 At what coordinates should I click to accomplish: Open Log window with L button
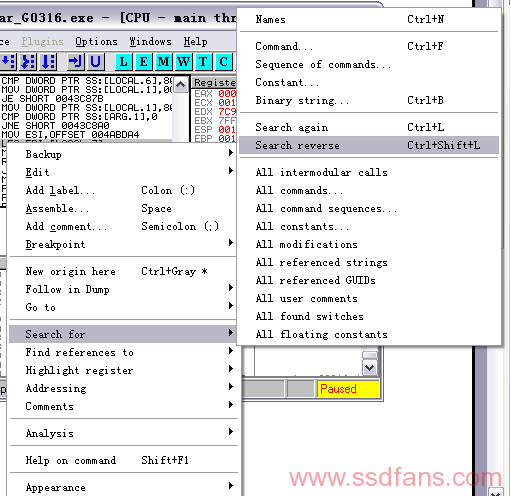pos(124,62)
